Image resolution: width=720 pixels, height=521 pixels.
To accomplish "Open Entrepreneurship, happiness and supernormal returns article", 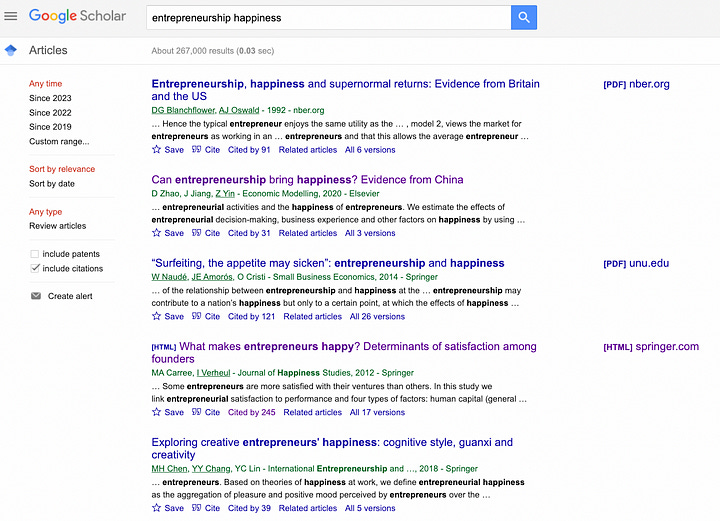I will pos(345,90).
